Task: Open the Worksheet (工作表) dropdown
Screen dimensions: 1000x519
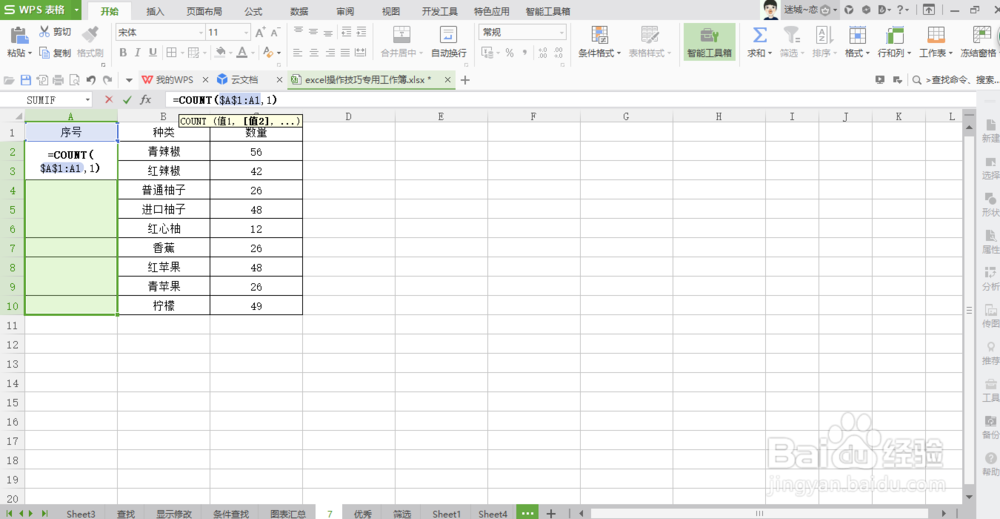Action: pos(936,42)
